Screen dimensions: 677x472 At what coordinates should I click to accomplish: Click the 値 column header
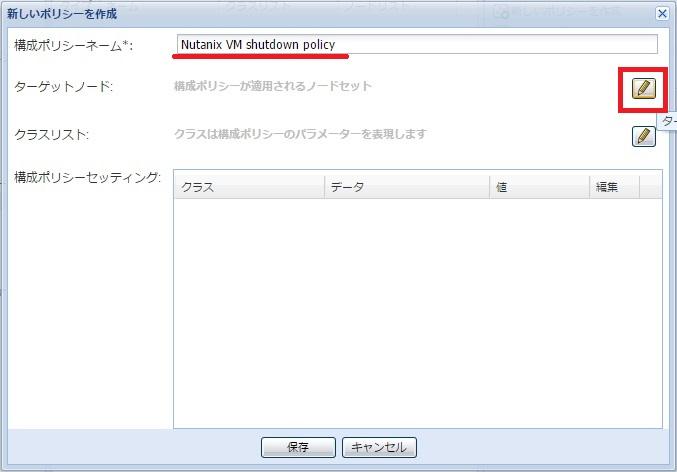(x=539, y=187)
